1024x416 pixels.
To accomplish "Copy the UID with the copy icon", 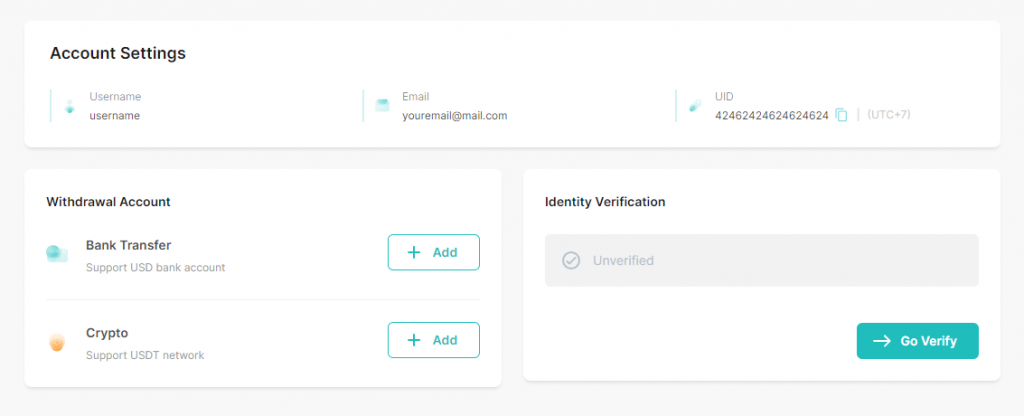I will click(841, 115).
